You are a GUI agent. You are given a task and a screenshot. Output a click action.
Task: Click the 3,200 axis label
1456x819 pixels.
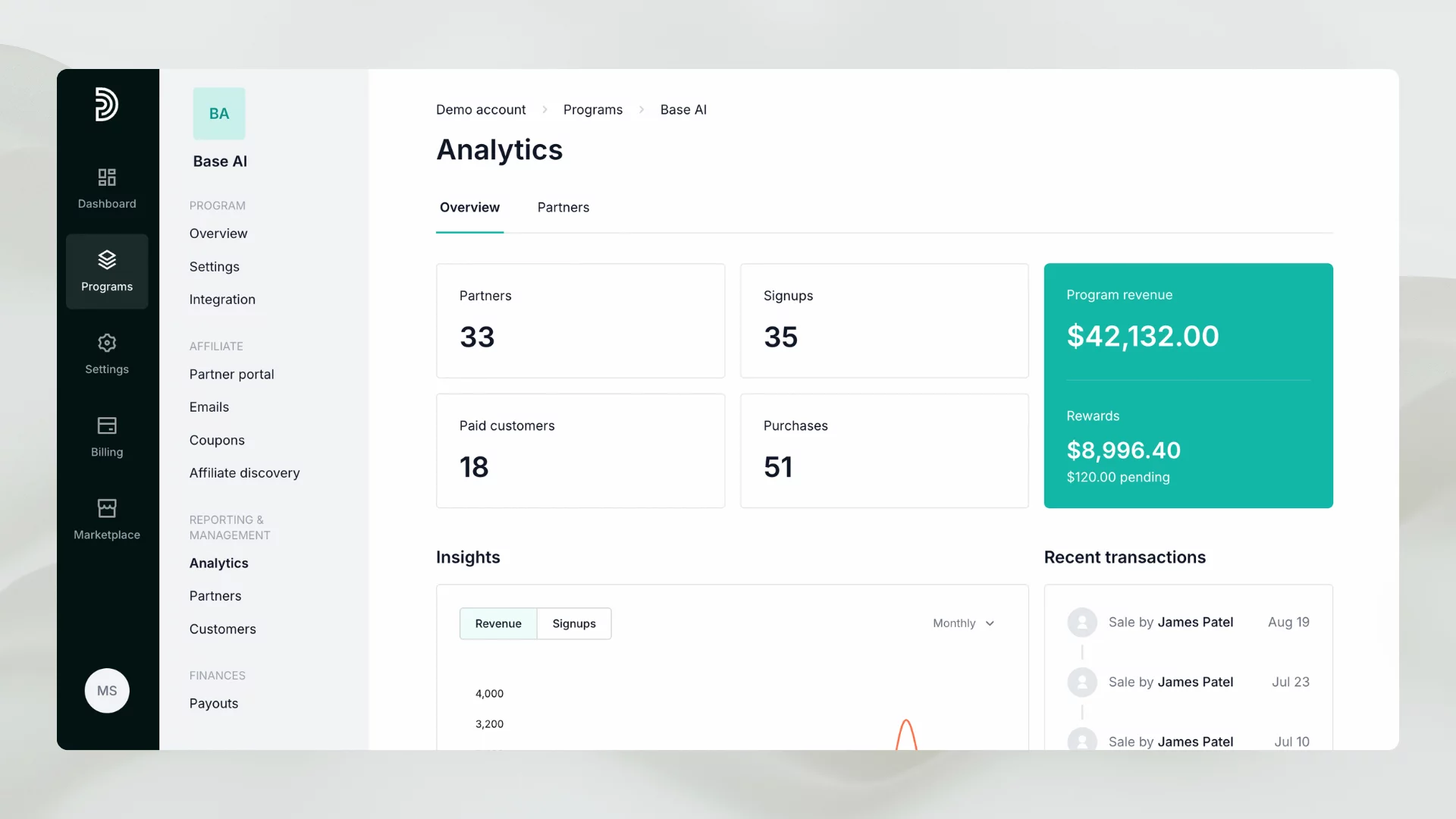pyautogui.click(x=489, y=724)
